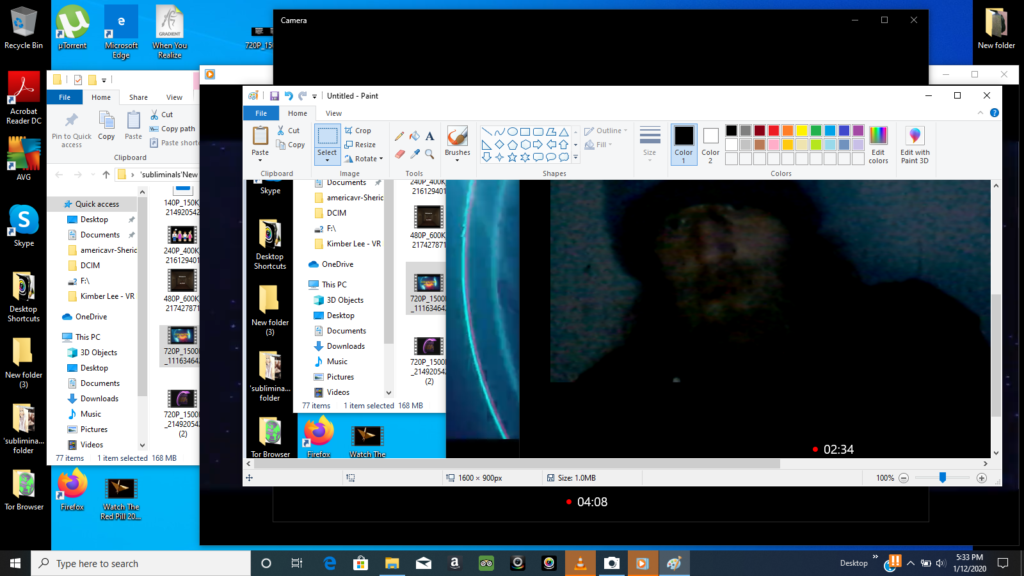Activate the Color picker eyedropper
The image size is (1024, 576).
(415, 154)
